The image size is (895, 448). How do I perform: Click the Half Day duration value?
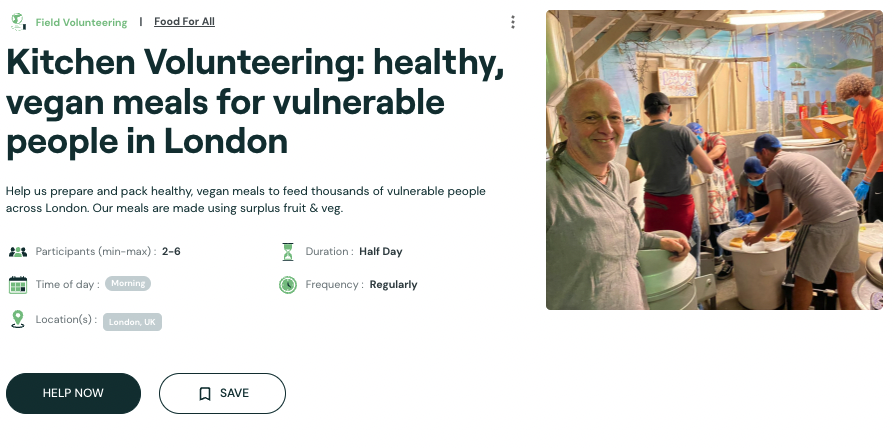click(x=381, y=252)
